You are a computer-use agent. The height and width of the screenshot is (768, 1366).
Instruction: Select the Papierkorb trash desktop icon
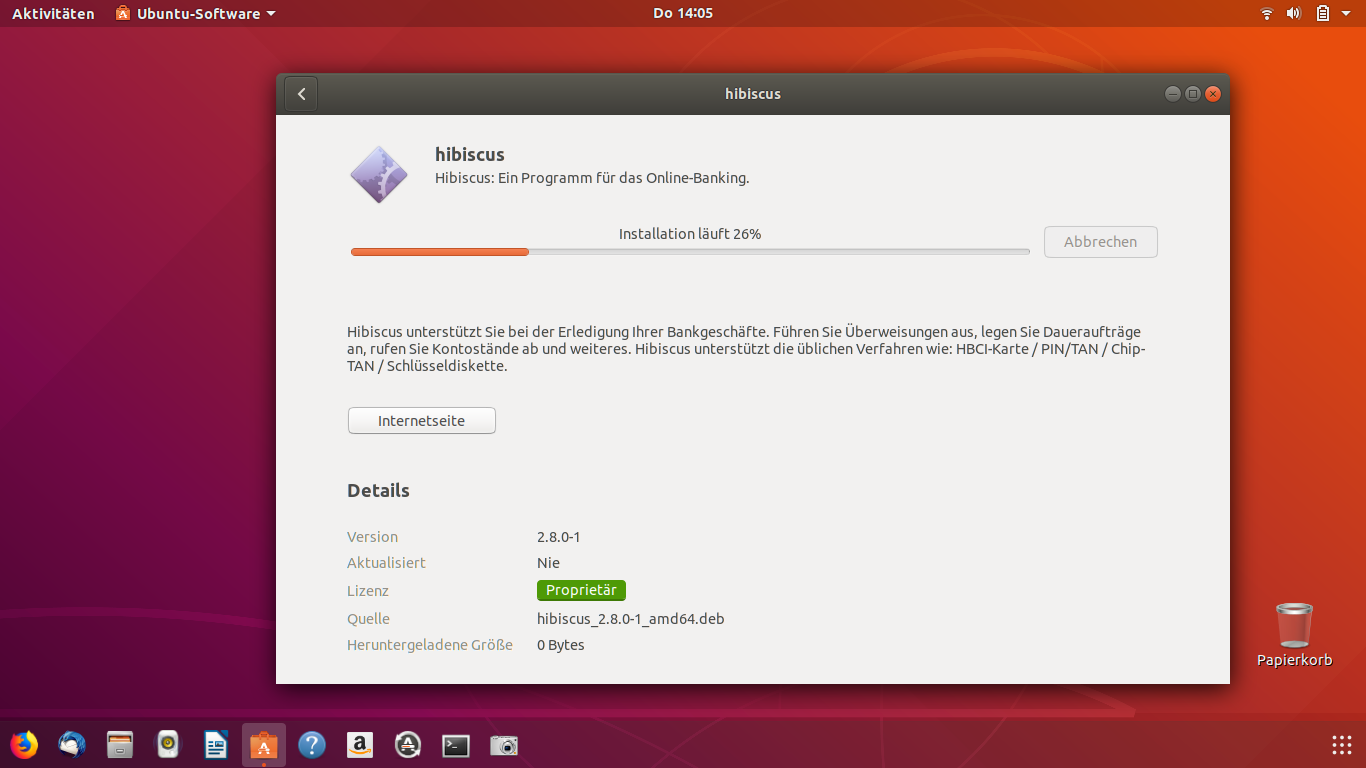(1295, 635)
